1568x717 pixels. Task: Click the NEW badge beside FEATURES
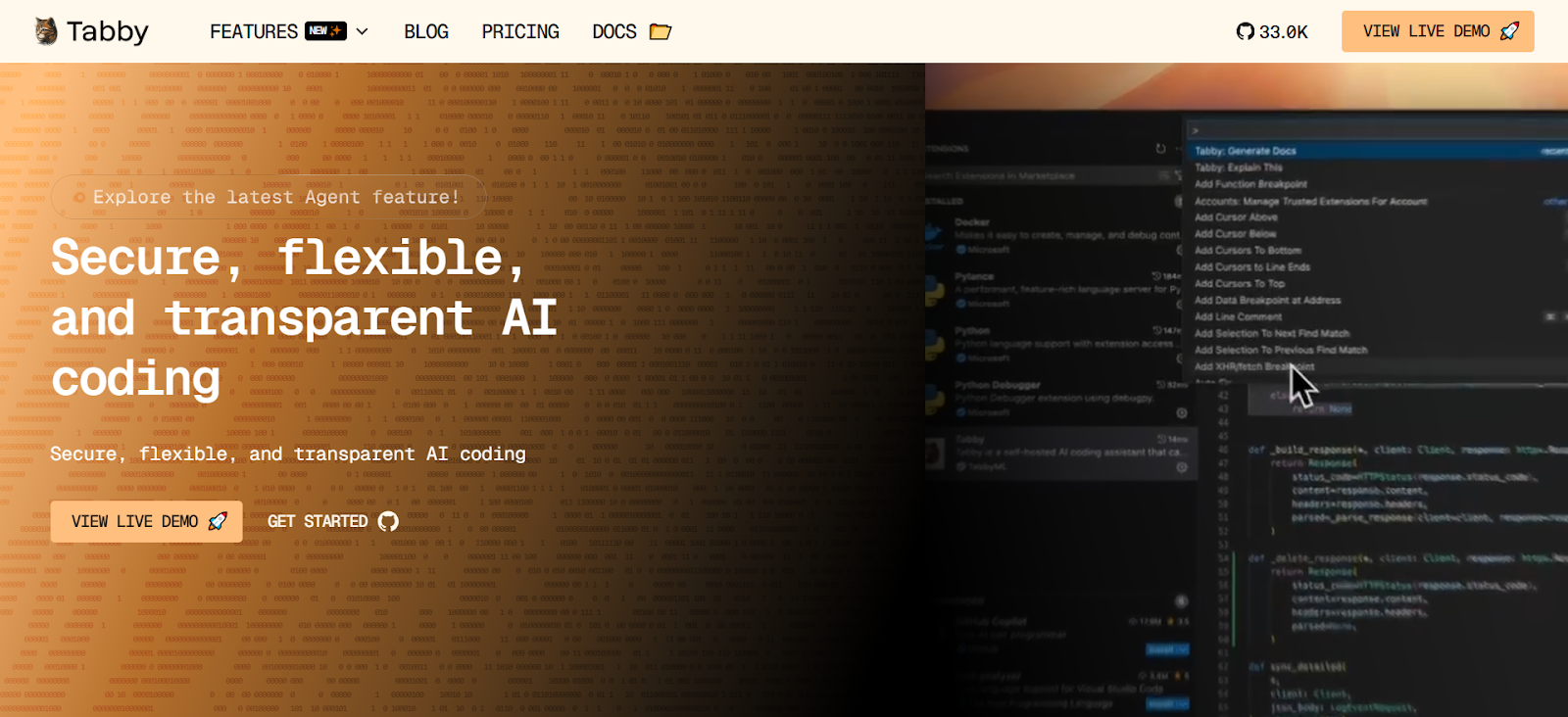325,30
